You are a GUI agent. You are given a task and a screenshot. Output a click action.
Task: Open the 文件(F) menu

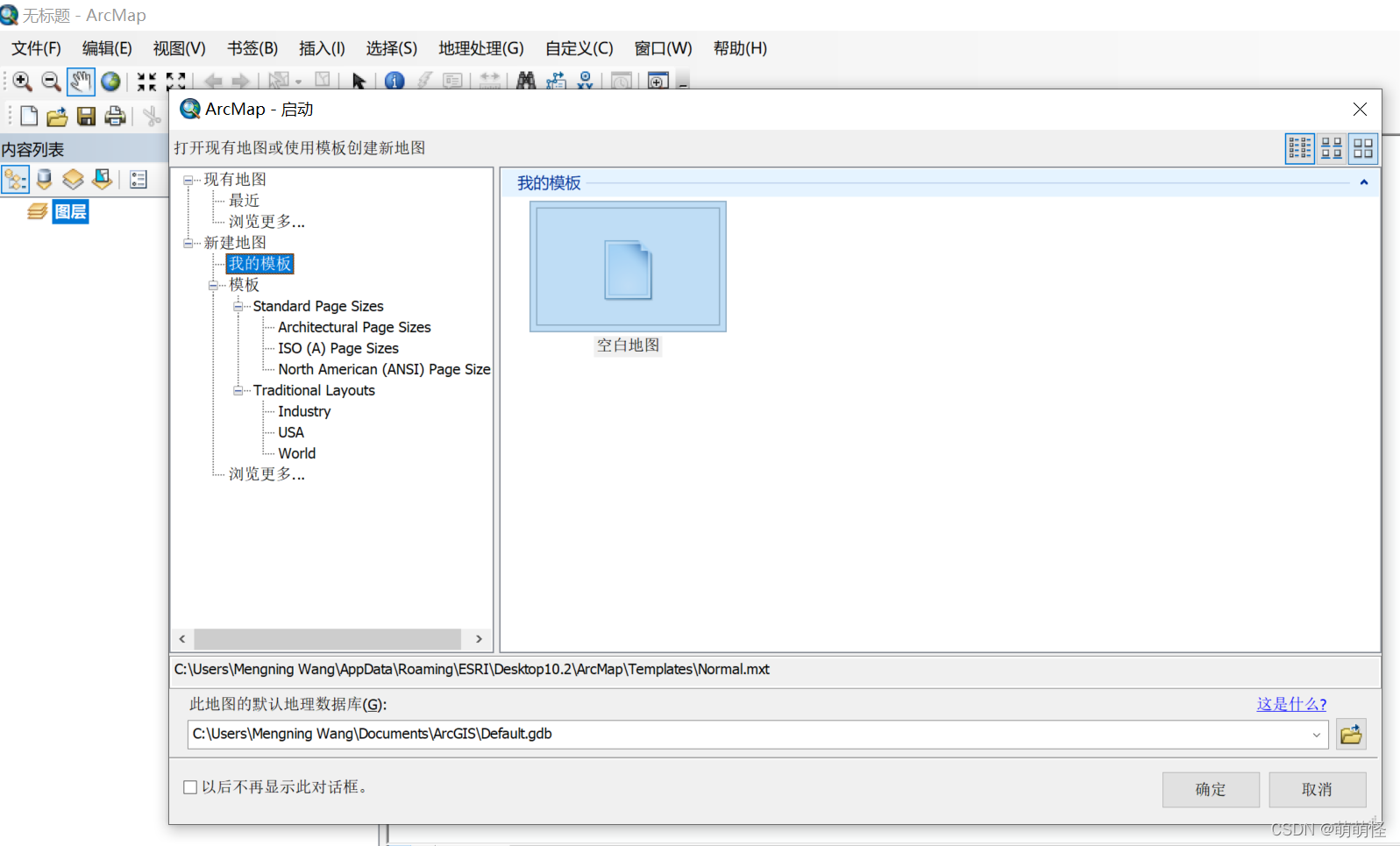[36, 48]
